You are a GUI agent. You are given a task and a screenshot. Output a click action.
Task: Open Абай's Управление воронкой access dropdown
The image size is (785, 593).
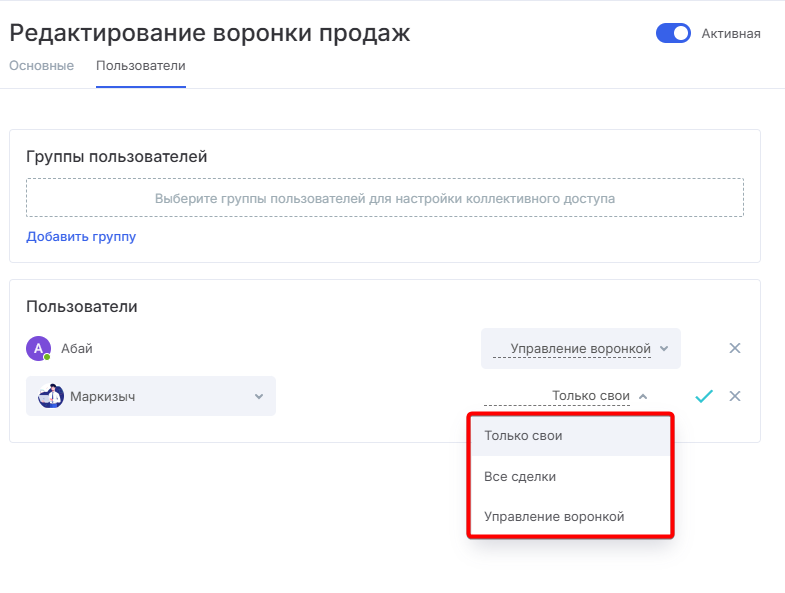(x=581, y=348)
